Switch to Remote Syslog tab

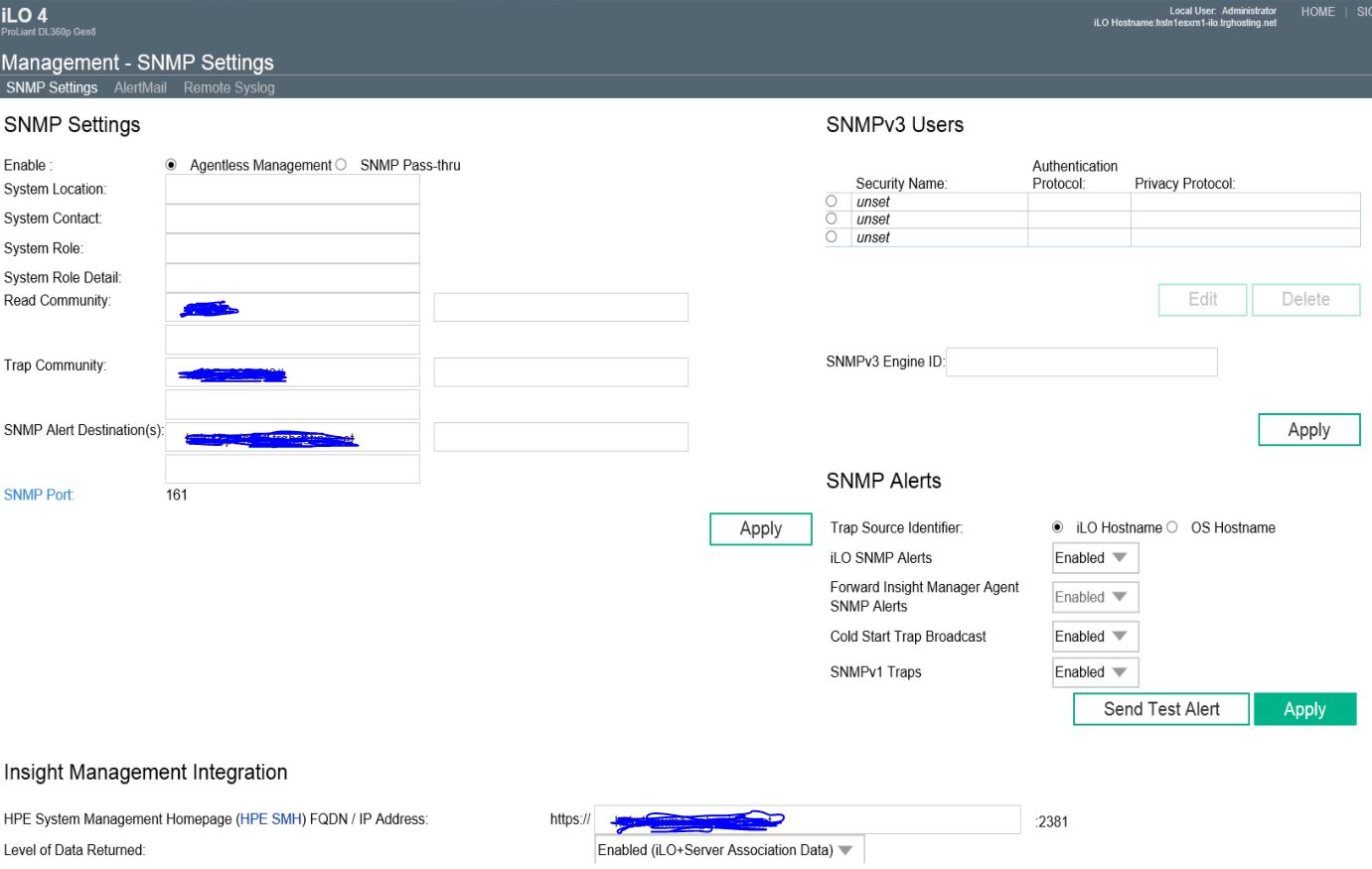pyautogui.click(x=229, y=87)
